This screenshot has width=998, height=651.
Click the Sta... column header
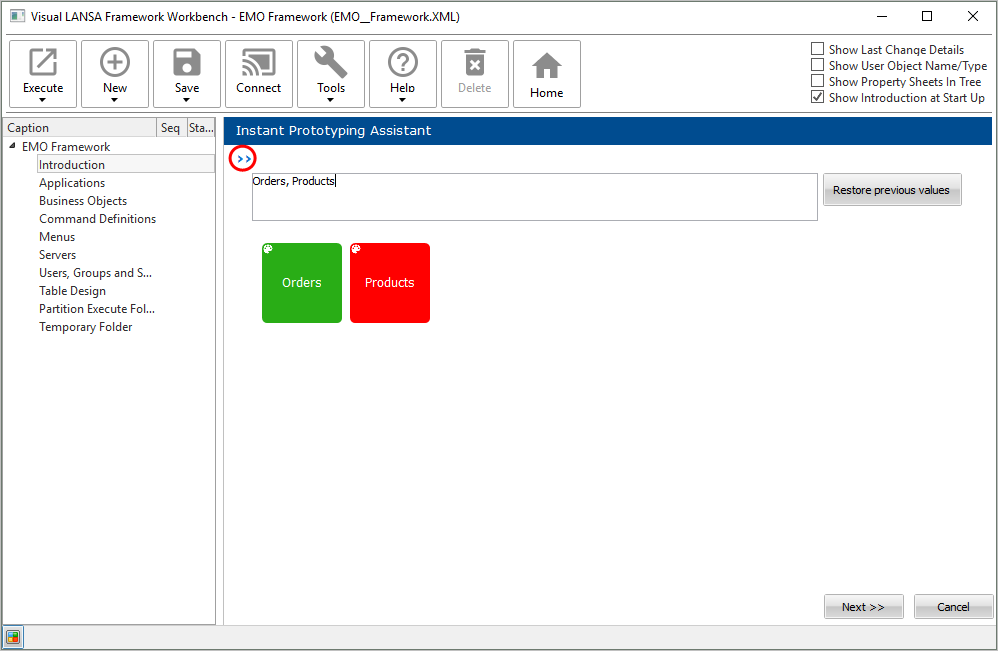coord(201,127)
